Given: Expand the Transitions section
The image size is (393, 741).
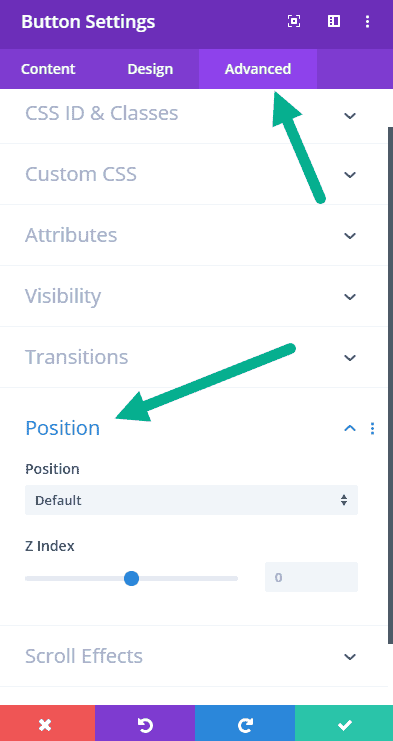Looking at the screenshot, I should (194, 357).
